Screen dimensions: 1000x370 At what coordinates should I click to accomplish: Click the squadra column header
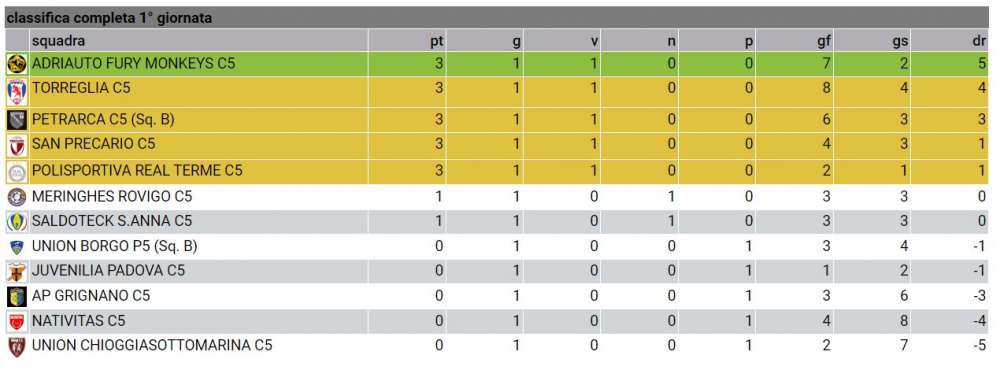coord(58,41)
